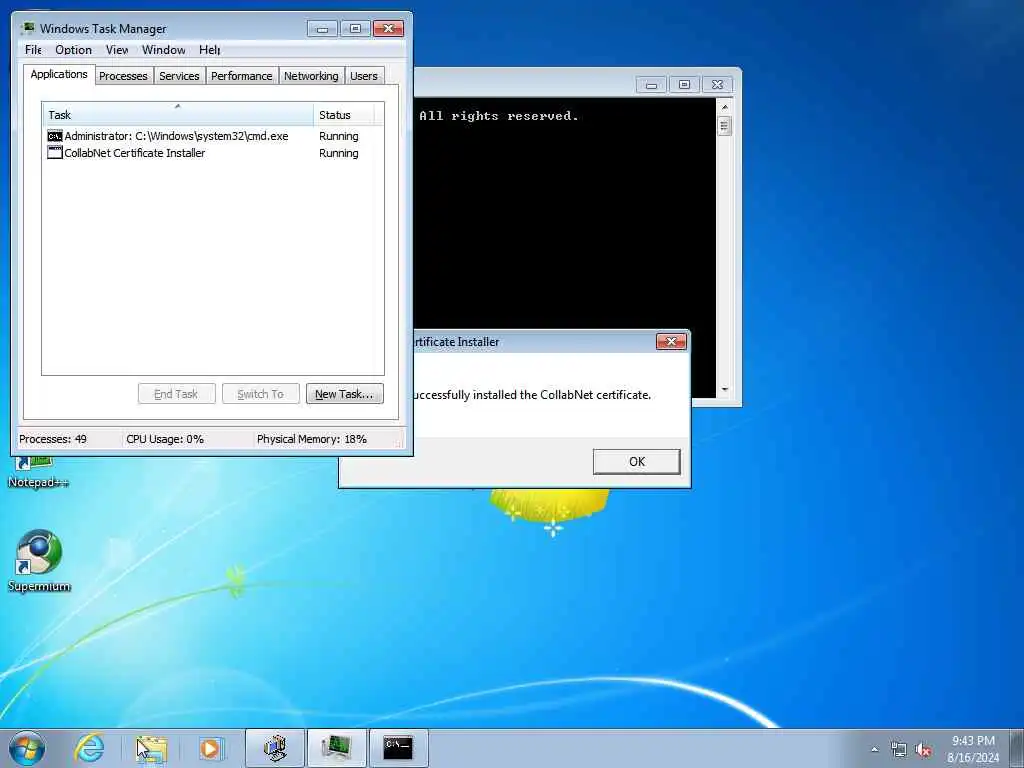1024x768 pixels.
Task: Open View menu in Task Manager
Action: point(118,50)
